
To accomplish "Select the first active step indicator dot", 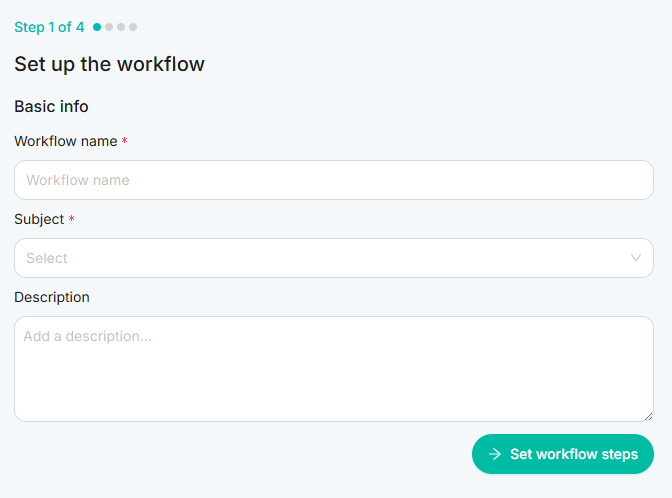I will 97,27.
